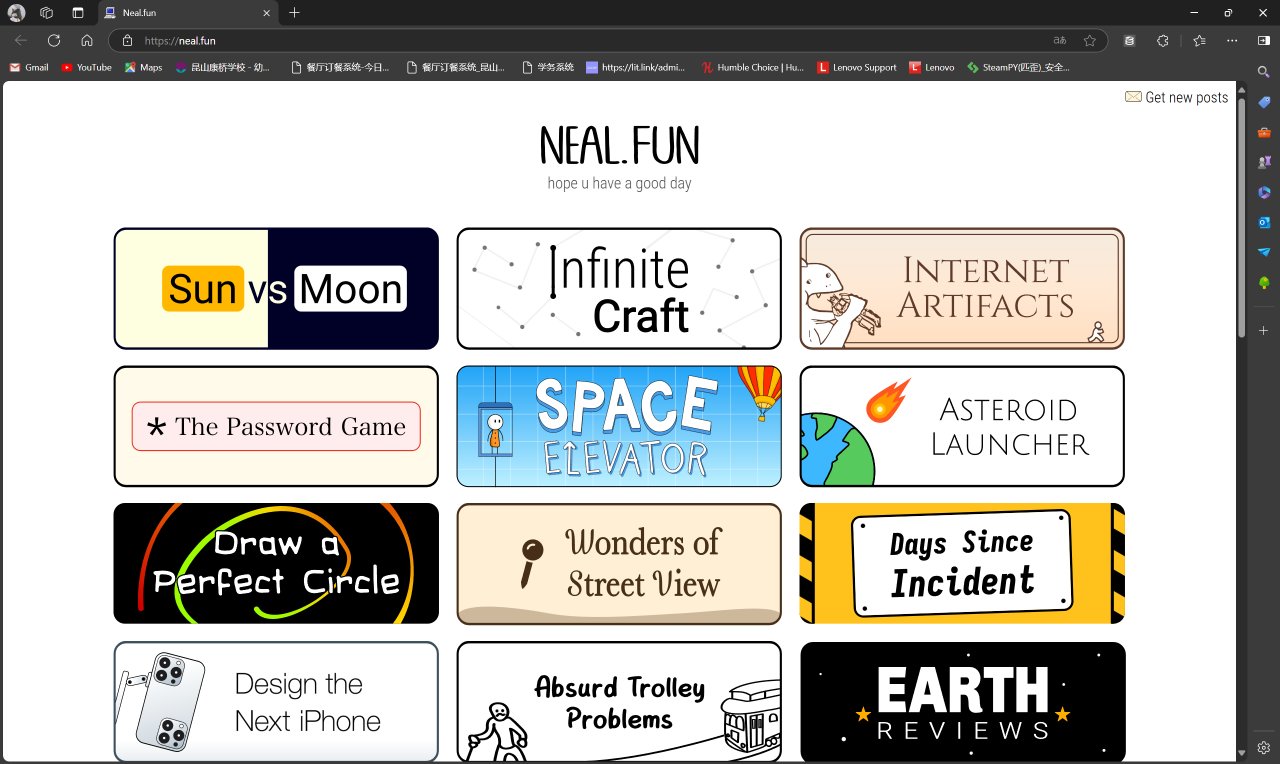Open the Asteroid Launcher card
Image resolution: width=1280 pixels, height=764 pixels.
point(962,426)
